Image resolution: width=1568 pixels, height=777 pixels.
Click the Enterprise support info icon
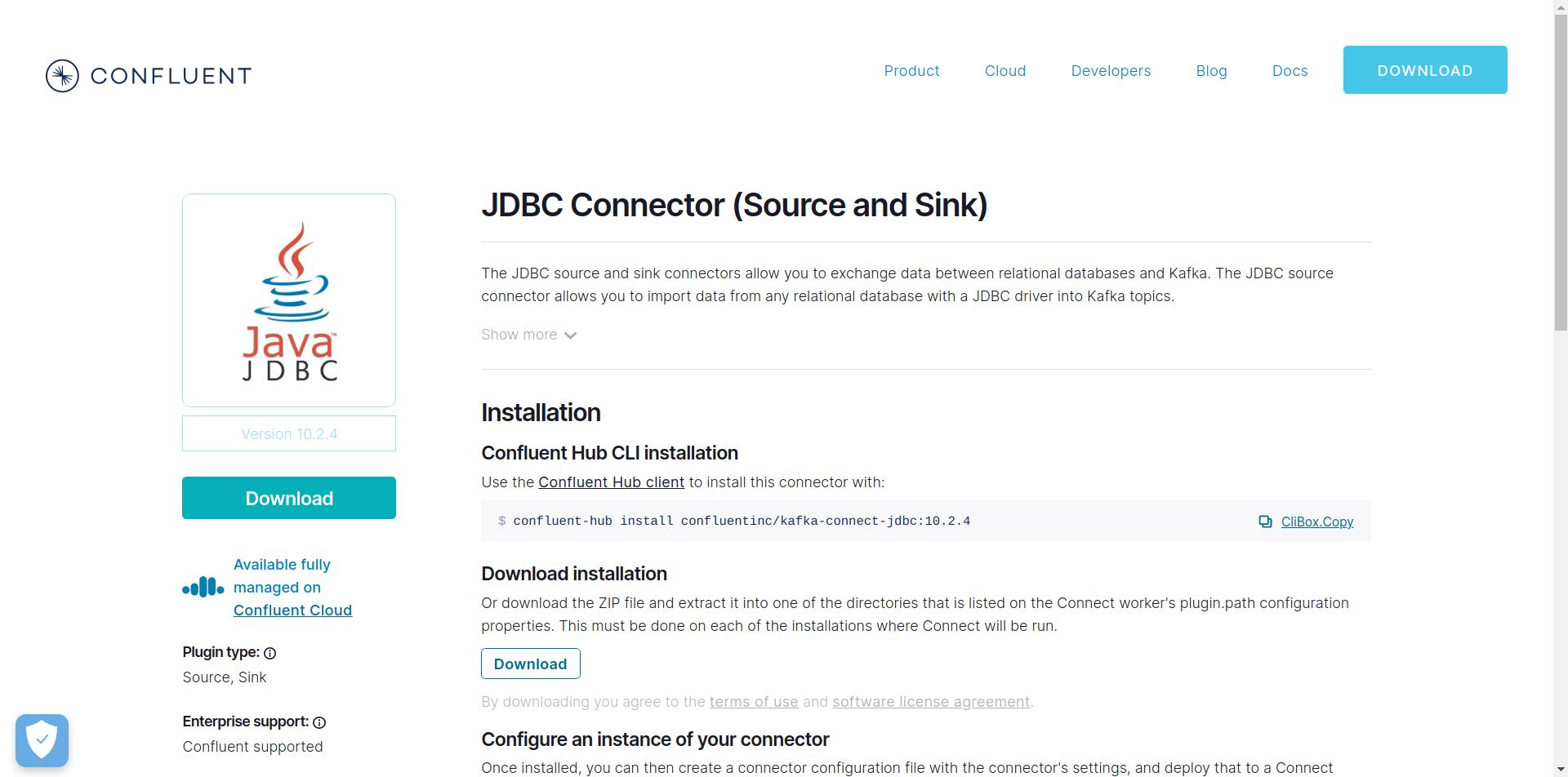pos(319,722)
